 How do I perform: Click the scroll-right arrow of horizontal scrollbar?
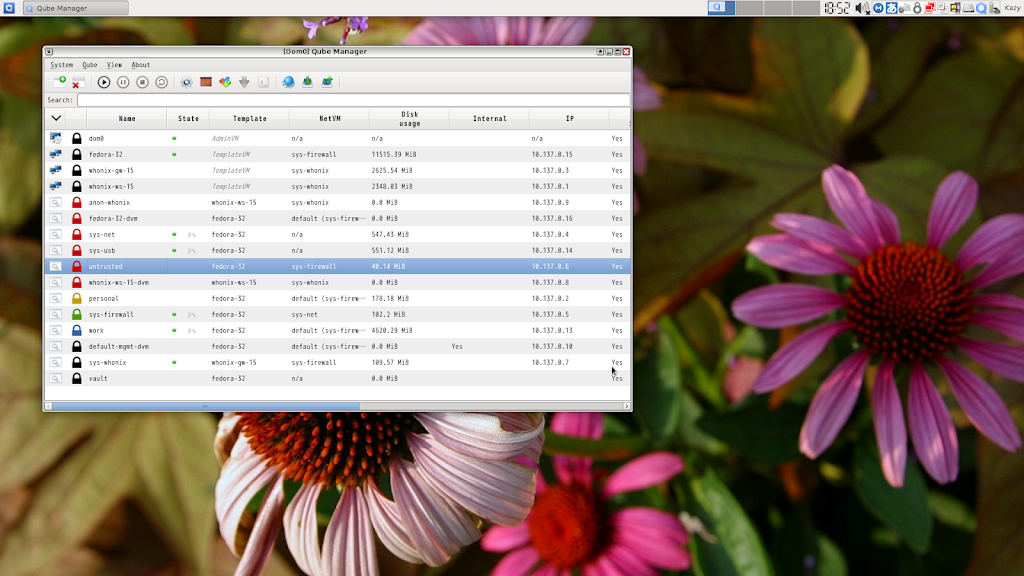pyautogui.click(x=626, y=406)
